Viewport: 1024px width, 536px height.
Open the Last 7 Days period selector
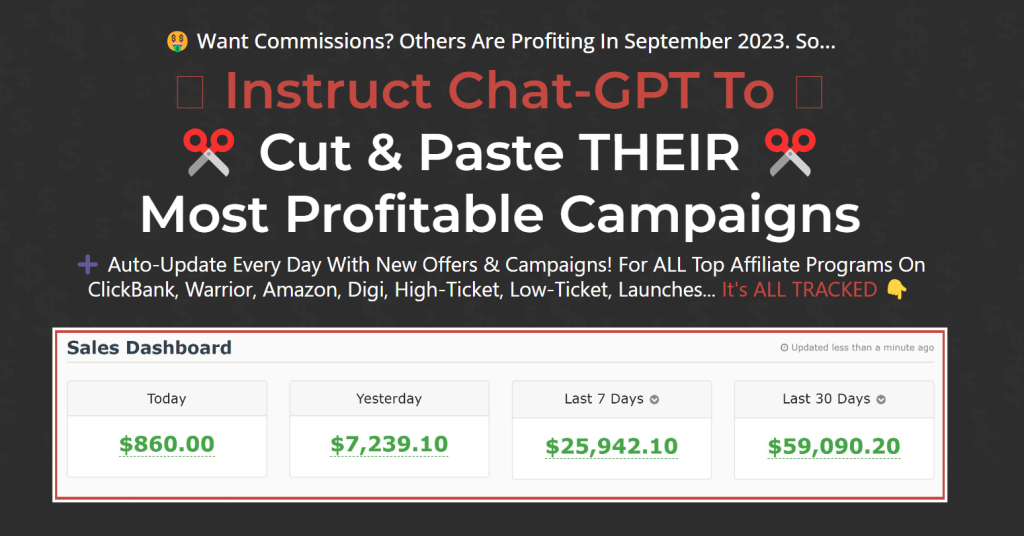click(x=612, y=399)
